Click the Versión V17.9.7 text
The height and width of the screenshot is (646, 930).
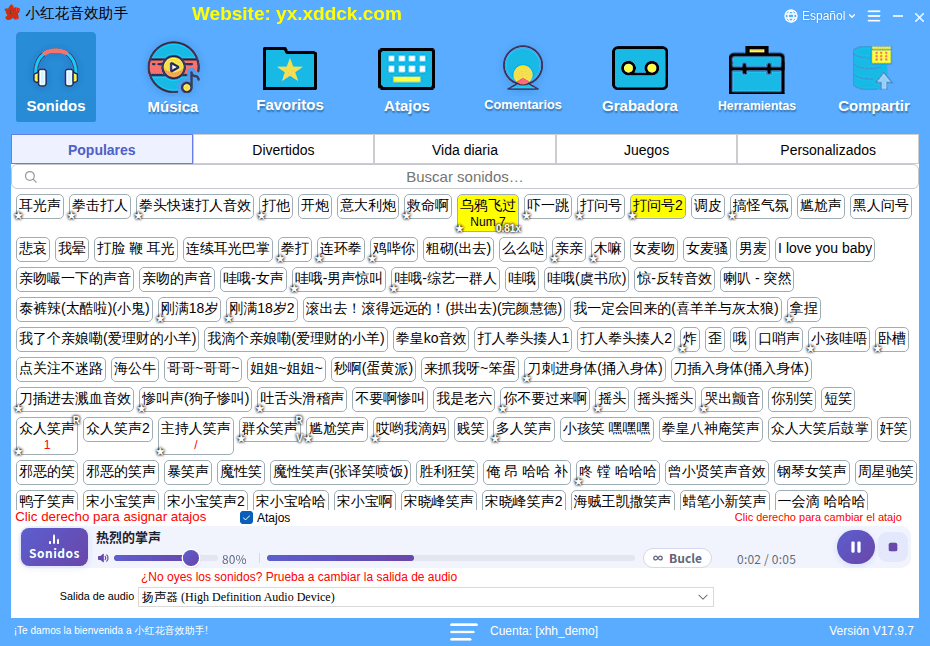[871, 631]
